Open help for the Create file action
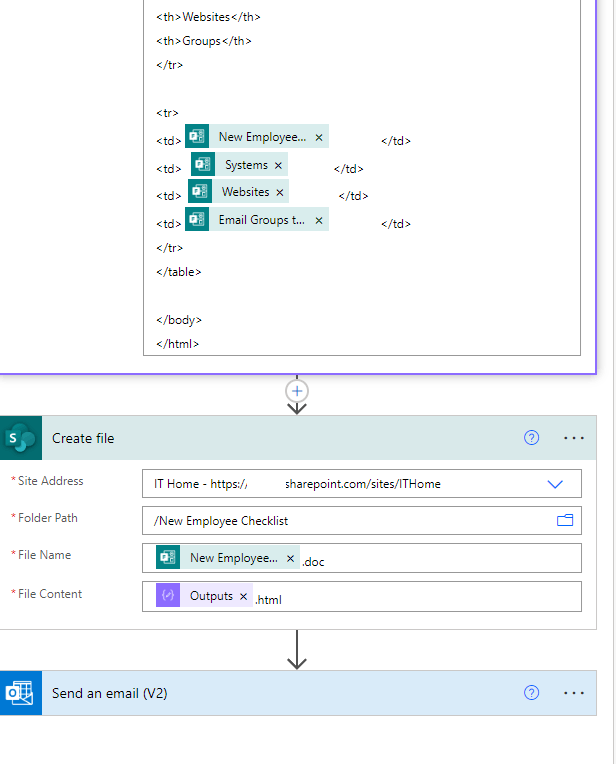The width and height of the screenshot is (616, 764). tap(531, 438)
